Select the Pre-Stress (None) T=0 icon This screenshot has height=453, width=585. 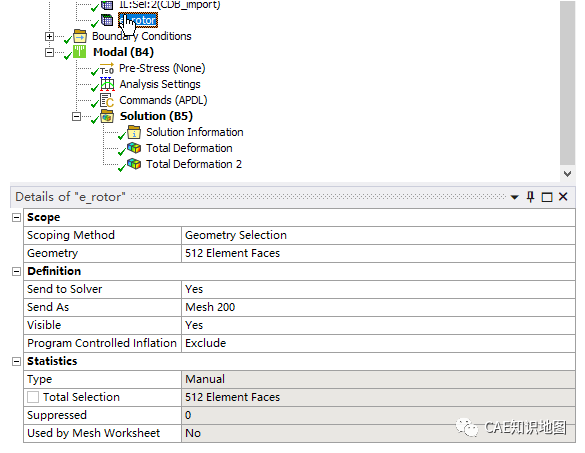107,69
